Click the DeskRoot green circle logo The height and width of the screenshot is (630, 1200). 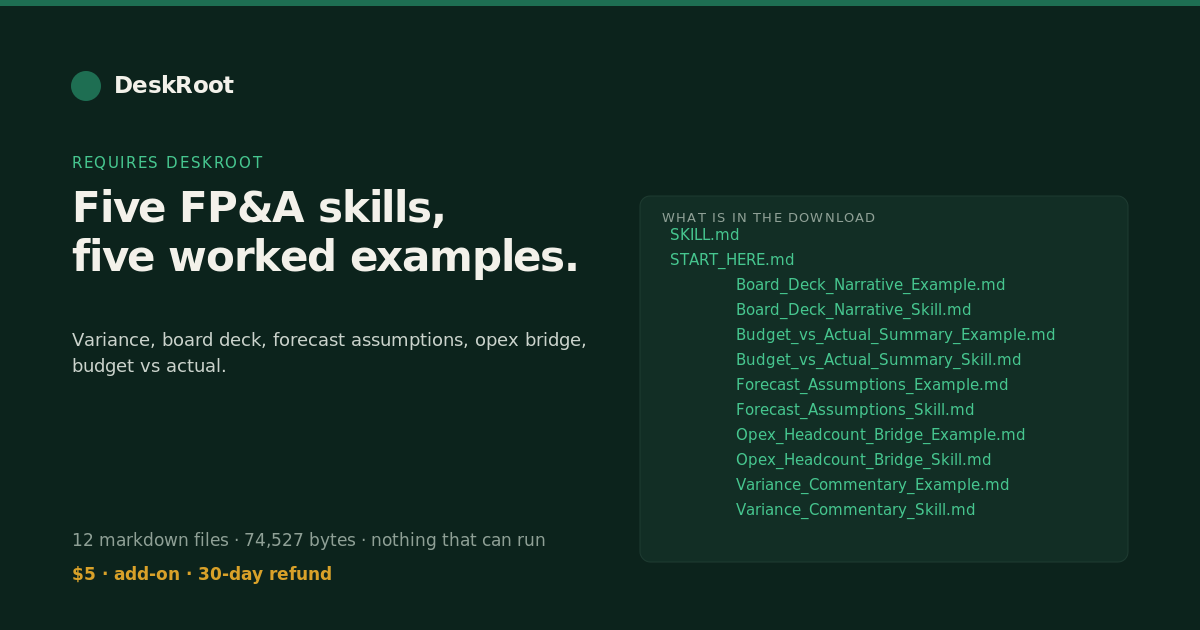86,86
